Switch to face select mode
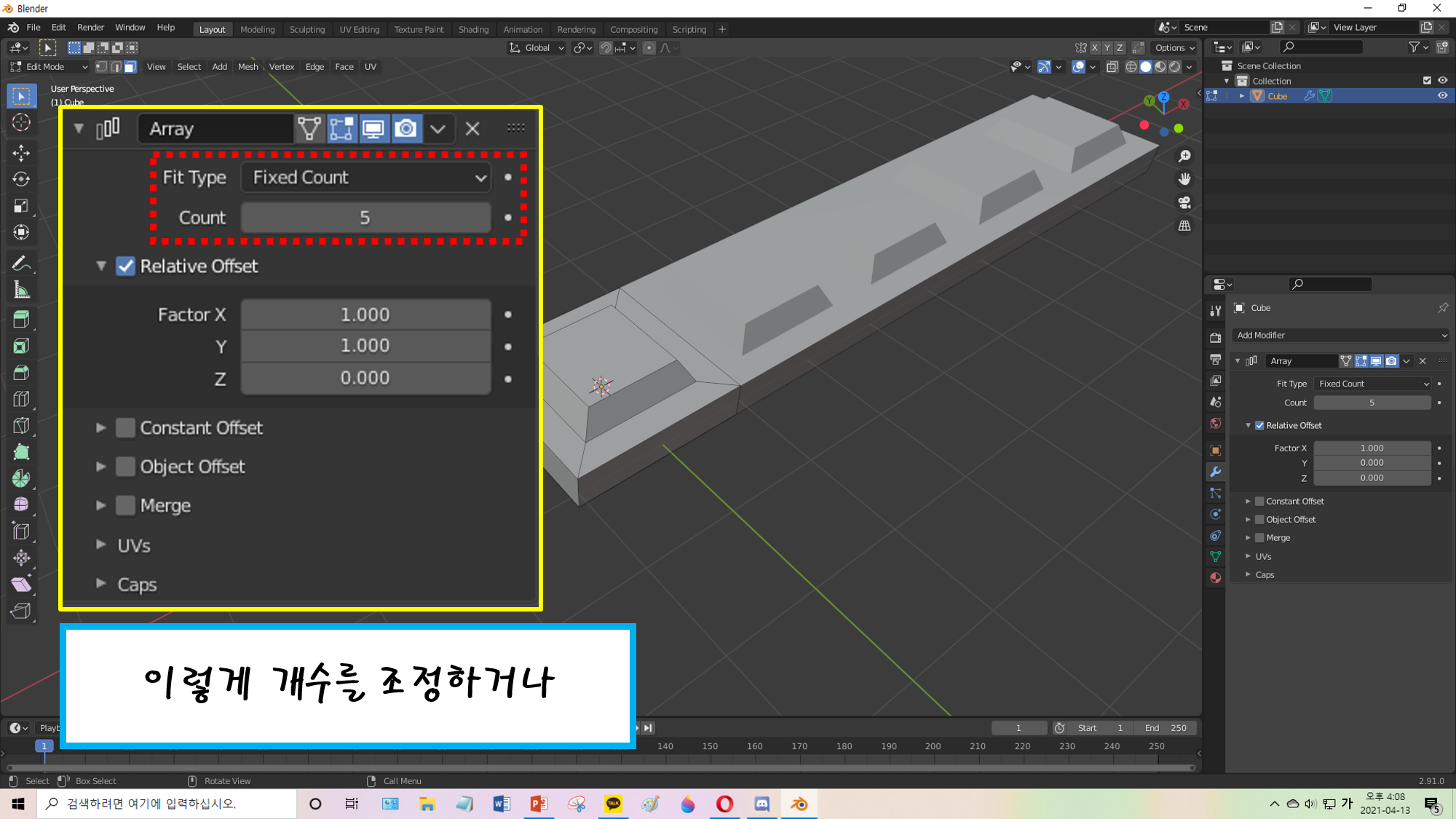The image size is (1456, 819). 130,67
